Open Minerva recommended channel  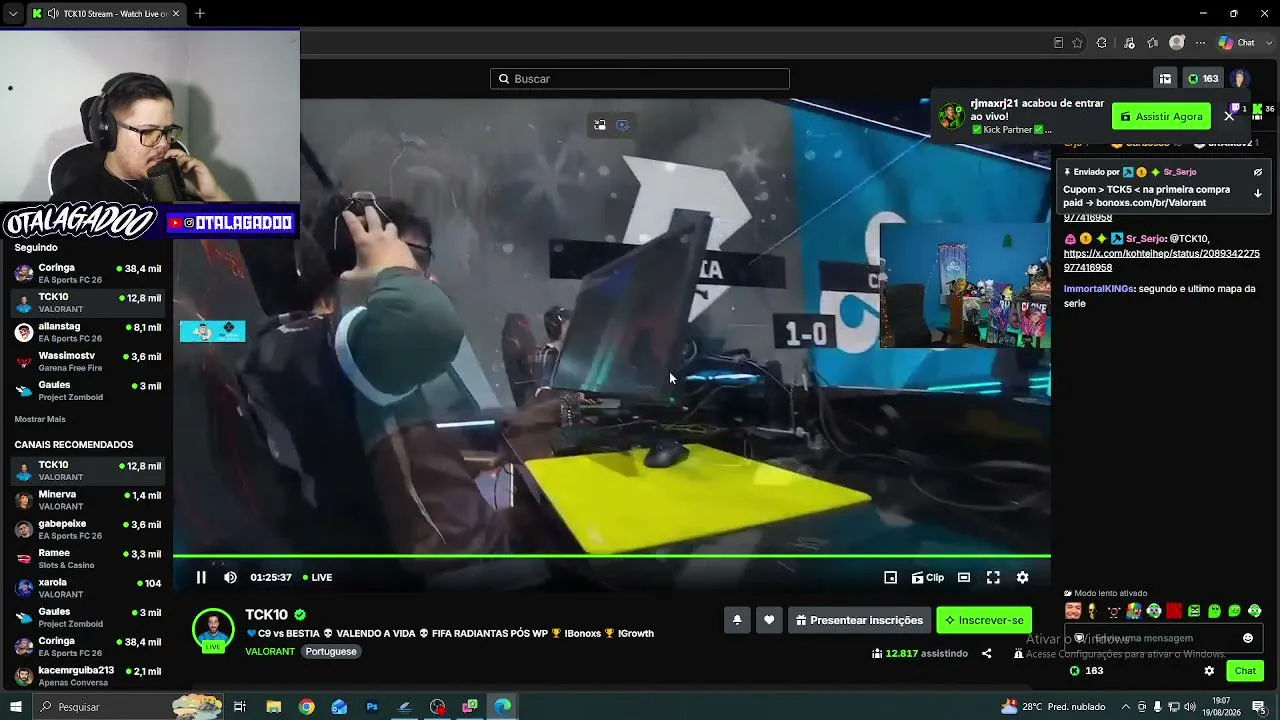tap(88, 500)
